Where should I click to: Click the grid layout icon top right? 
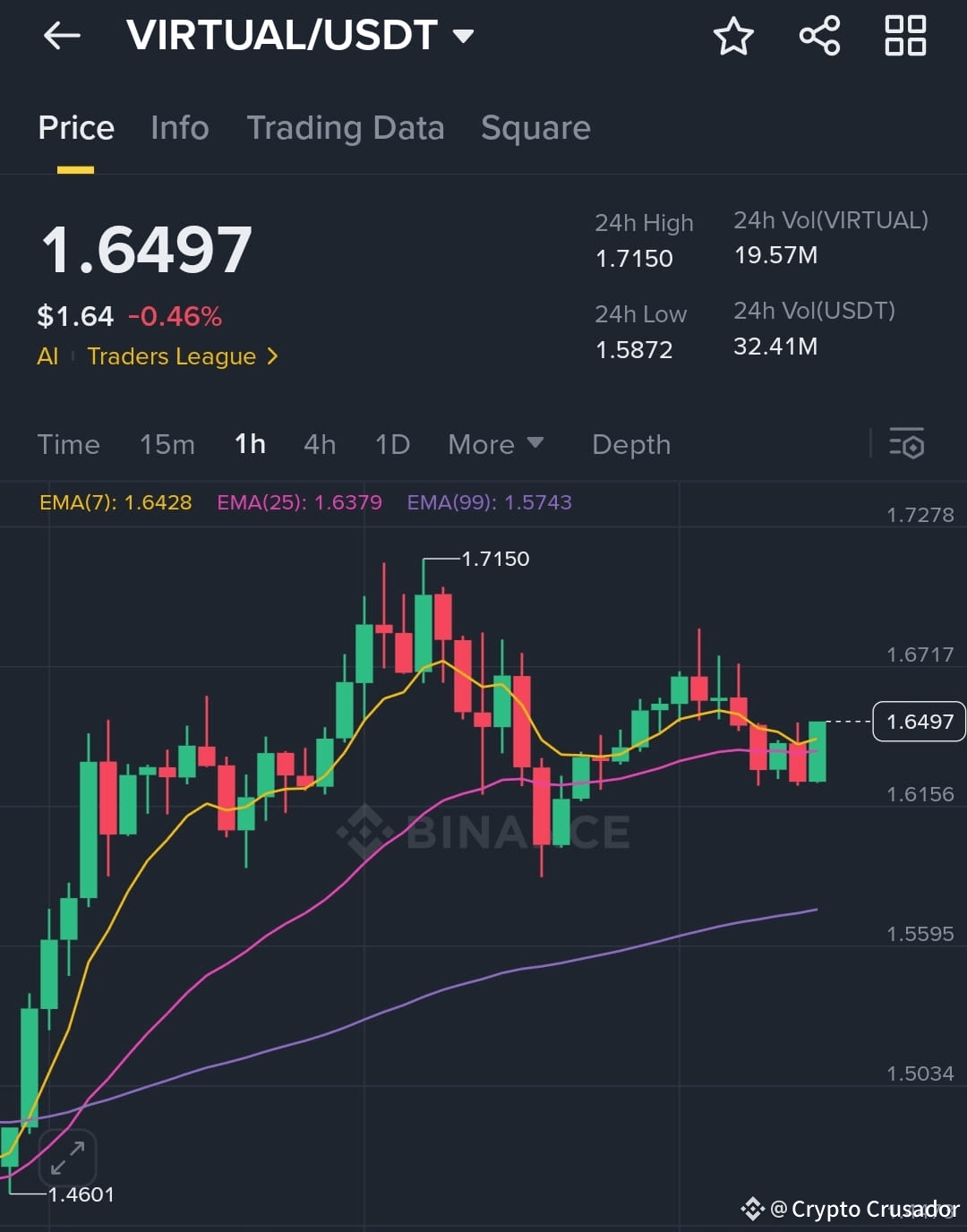coord(904,37)
